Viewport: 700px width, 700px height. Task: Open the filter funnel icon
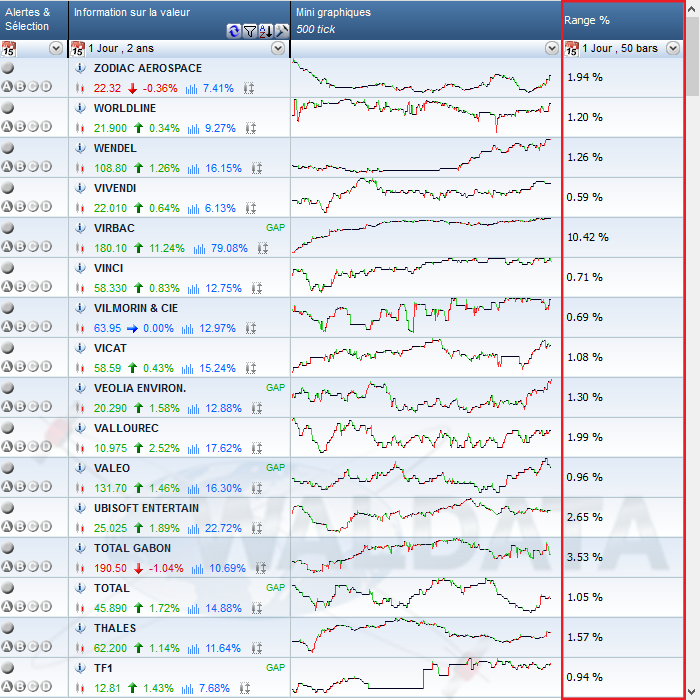250,31
